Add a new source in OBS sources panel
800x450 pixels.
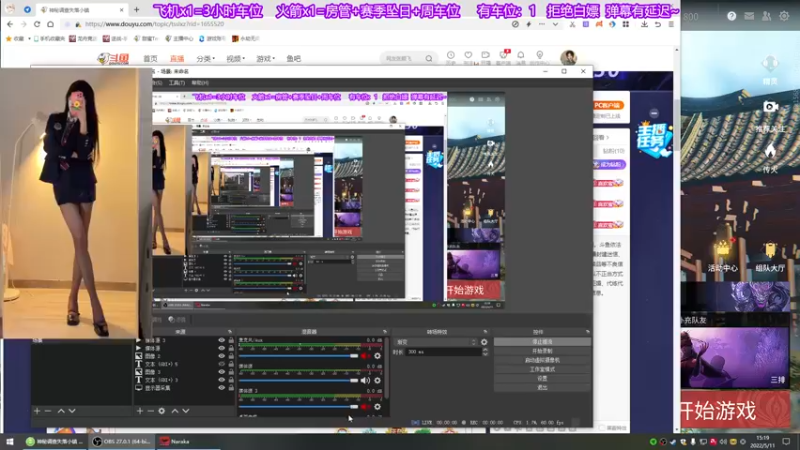tap(140, 411)
